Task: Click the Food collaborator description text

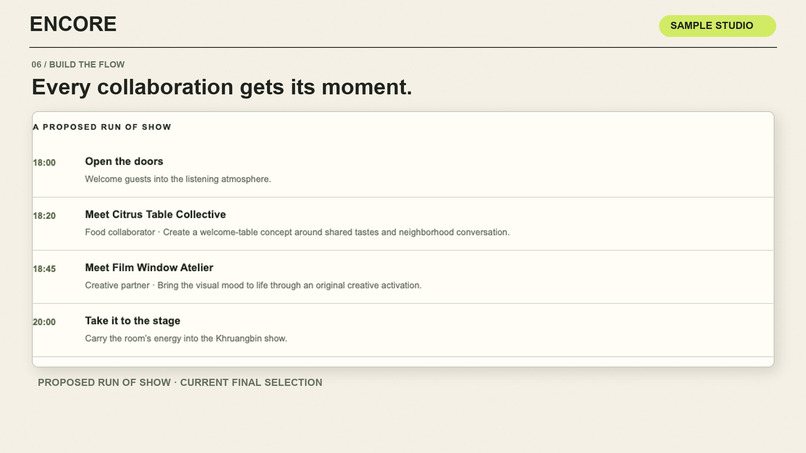Action: click(297, 232)
